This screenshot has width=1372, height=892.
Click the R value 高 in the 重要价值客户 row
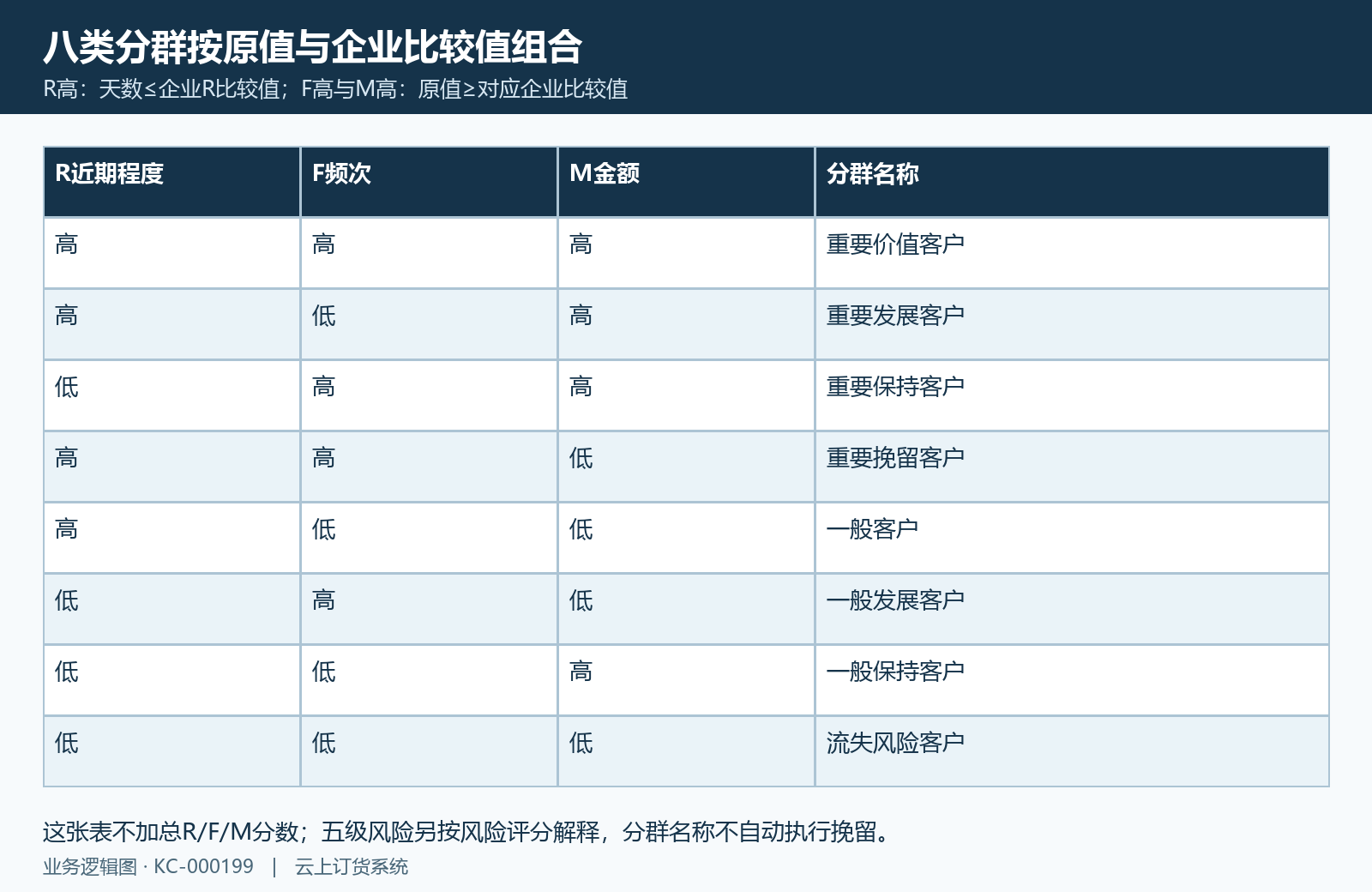(66, 244)
